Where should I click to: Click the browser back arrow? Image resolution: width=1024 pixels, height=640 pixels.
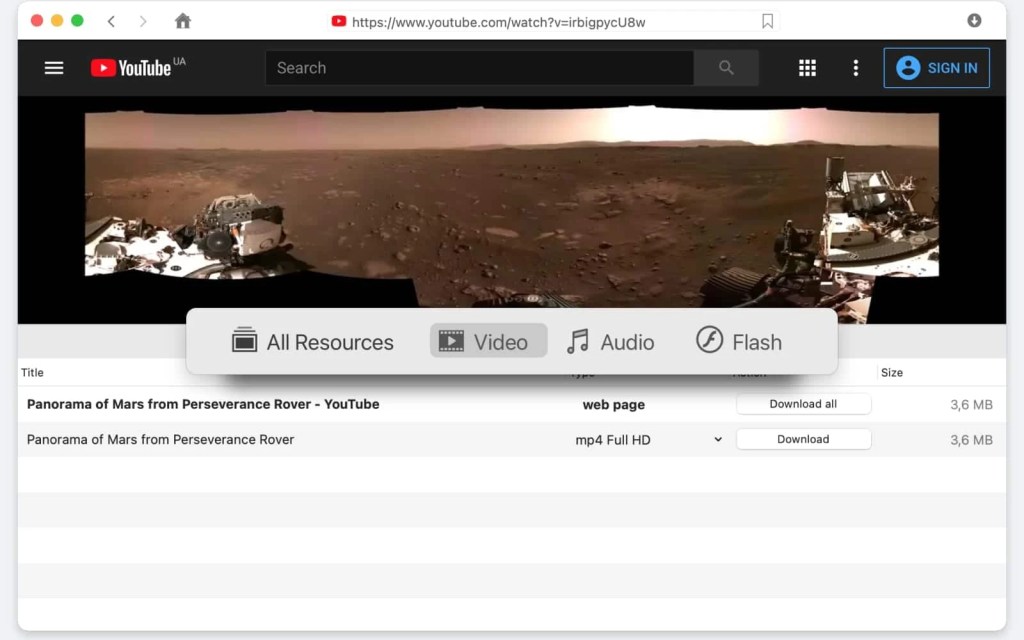[x=111, y=21]
